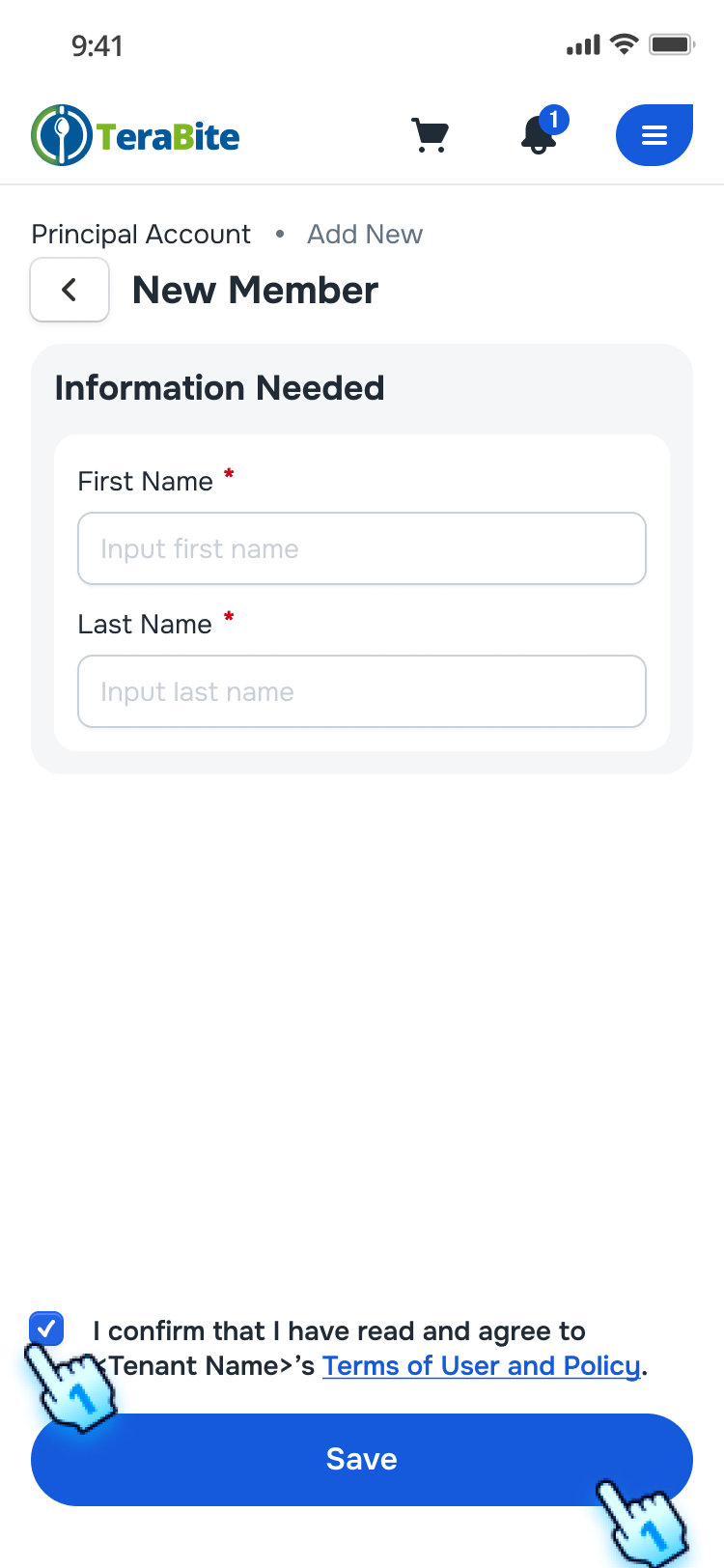Screen dimensions: 724x1568
Task: Collapse the New Member form via back arrow
Action: click(x=69, y=289)
